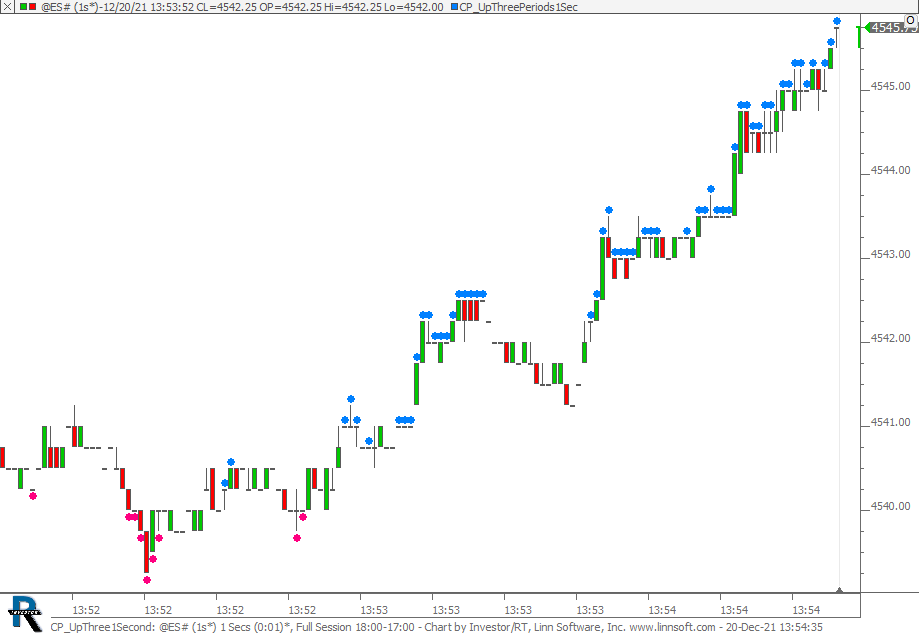Click the lowest pink dot signal marker
The height and width of the screenshot is (634, 919).
tap(147, 580)
